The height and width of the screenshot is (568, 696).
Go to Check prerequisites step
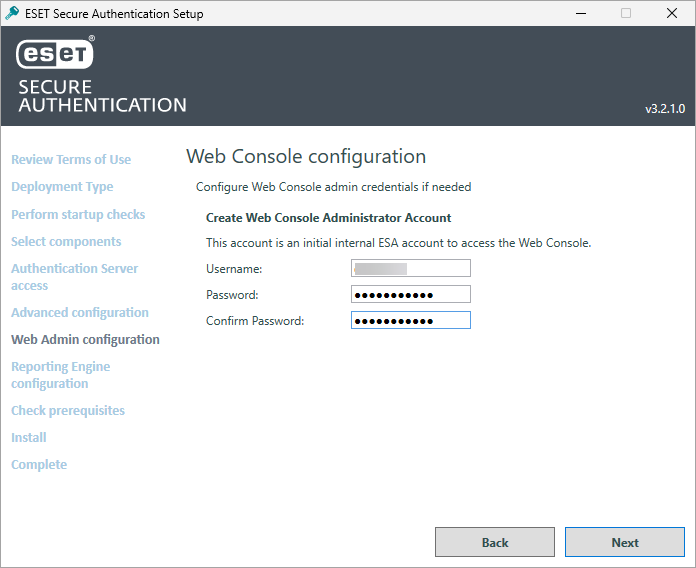tap(68, 410)
